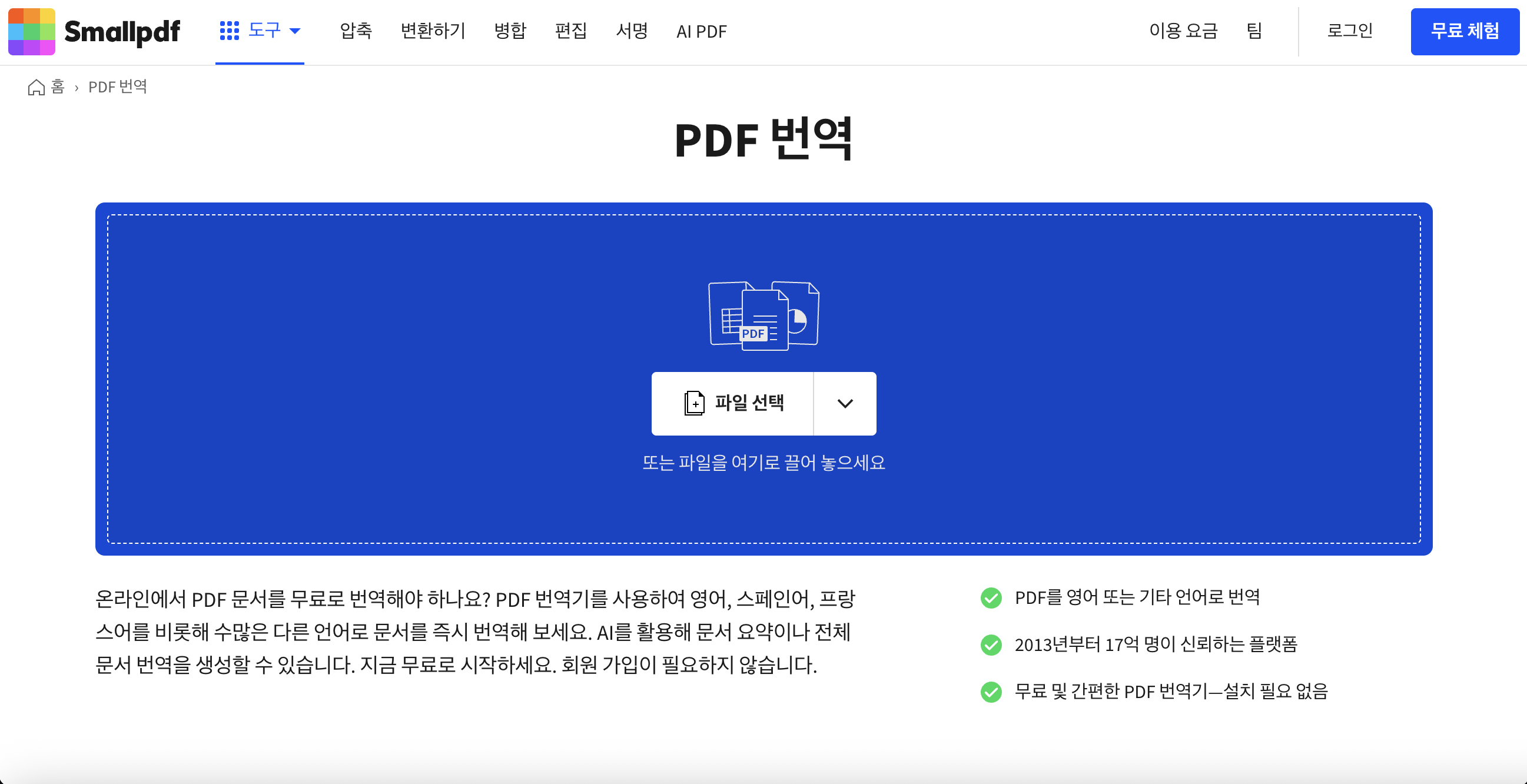
Task: Open the AI PDF menu item
Action: pyautogui.click(x=701, y=31)
